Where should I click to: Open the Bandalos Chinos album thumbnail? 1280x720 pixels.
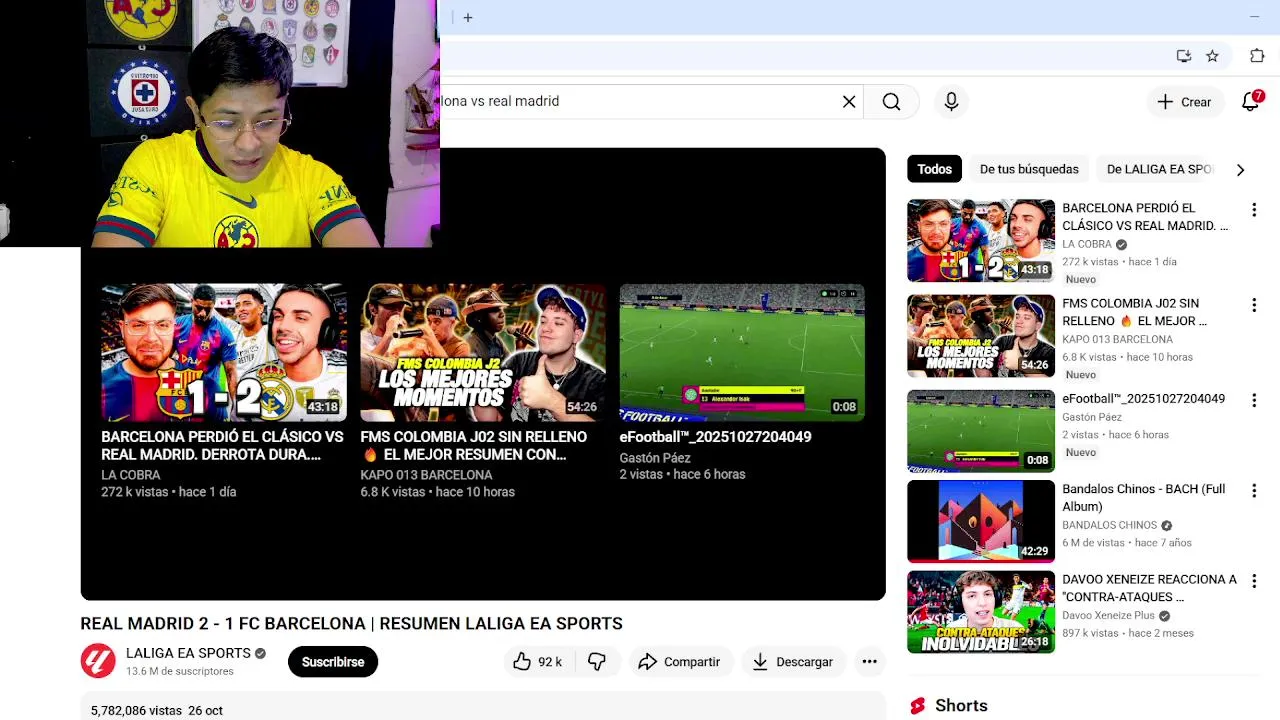tap(981, 521)
